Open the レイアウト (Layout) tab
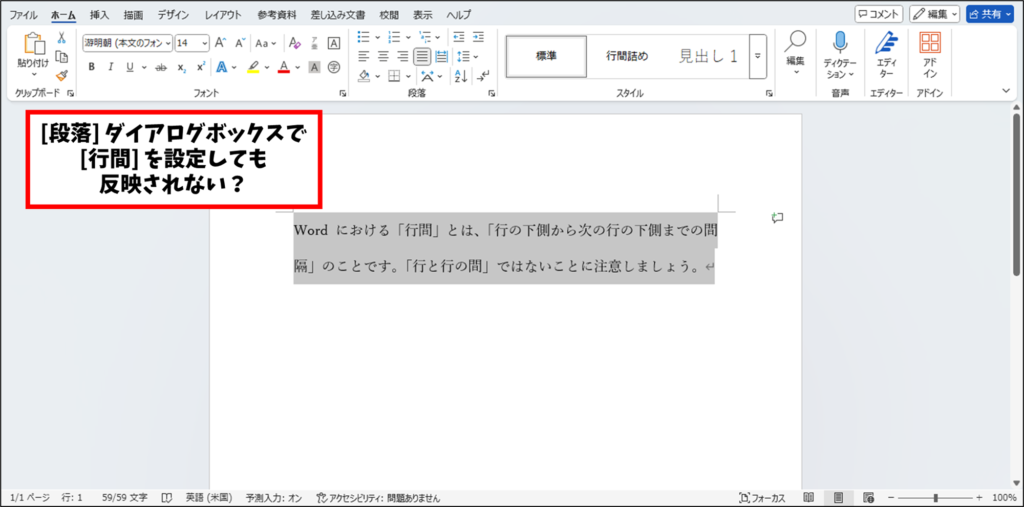Screen dimensions: 1024x507 tap(222, 15)
